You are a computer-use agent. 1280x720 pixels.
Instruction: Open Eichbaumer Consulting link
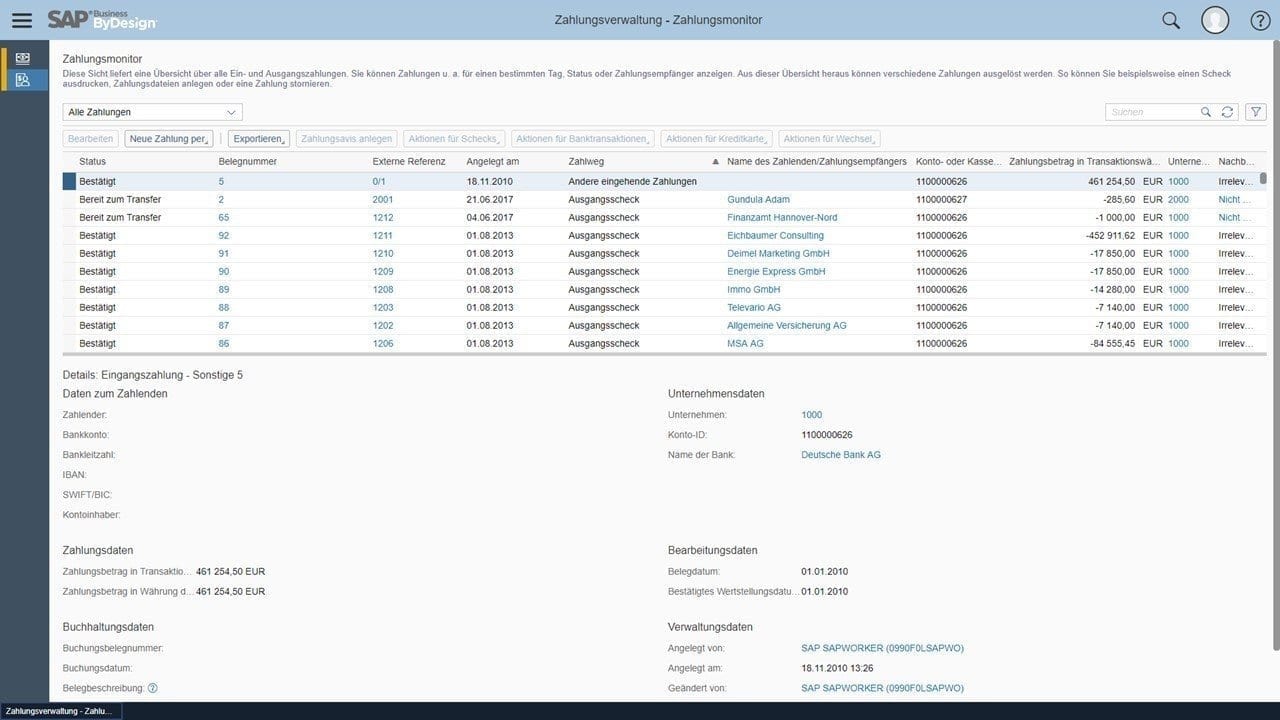click(x=775, y=235)
